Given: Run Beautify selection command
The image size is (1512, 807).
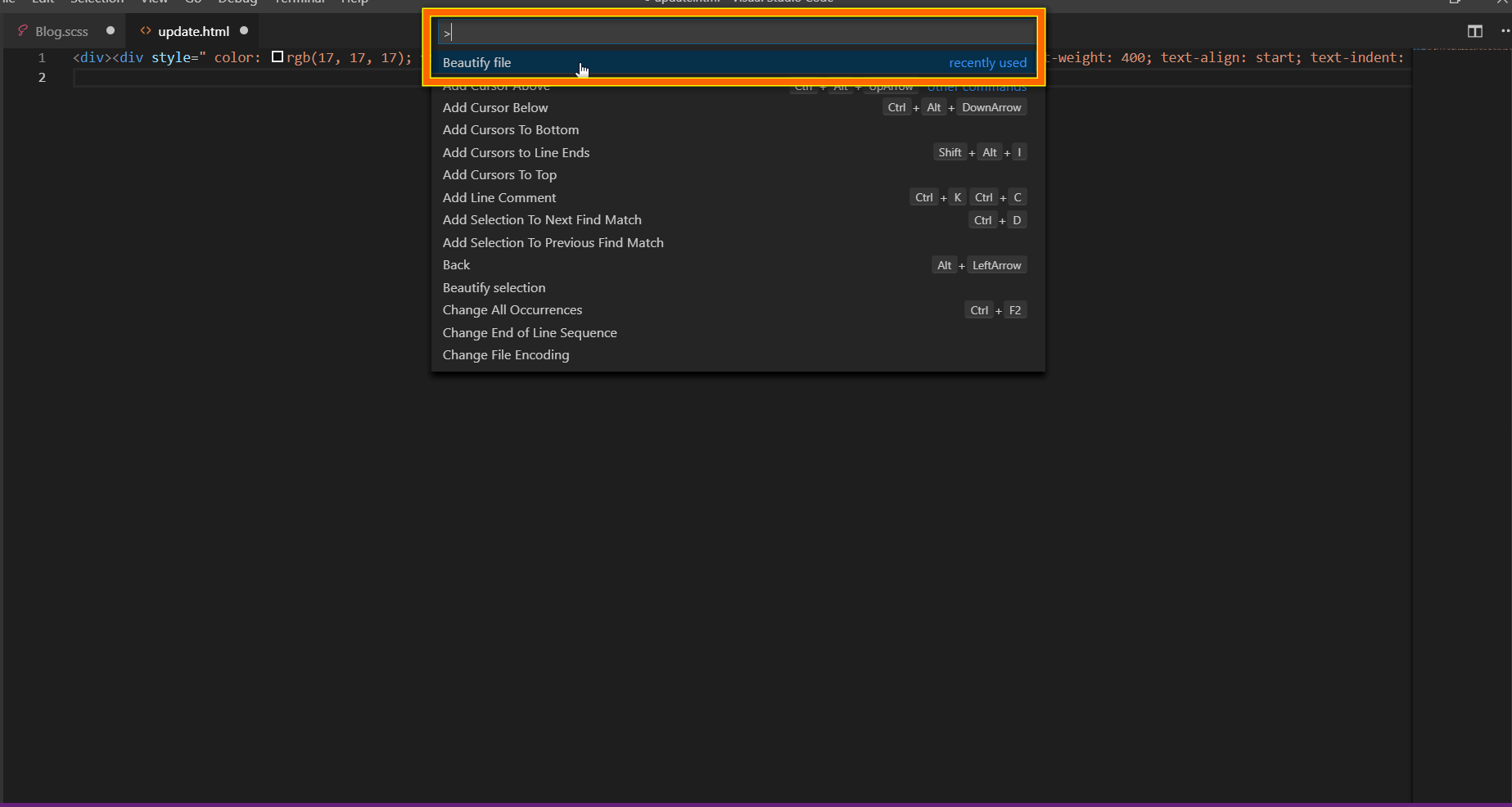Looking at the screenshot, I should click(738, 288).
